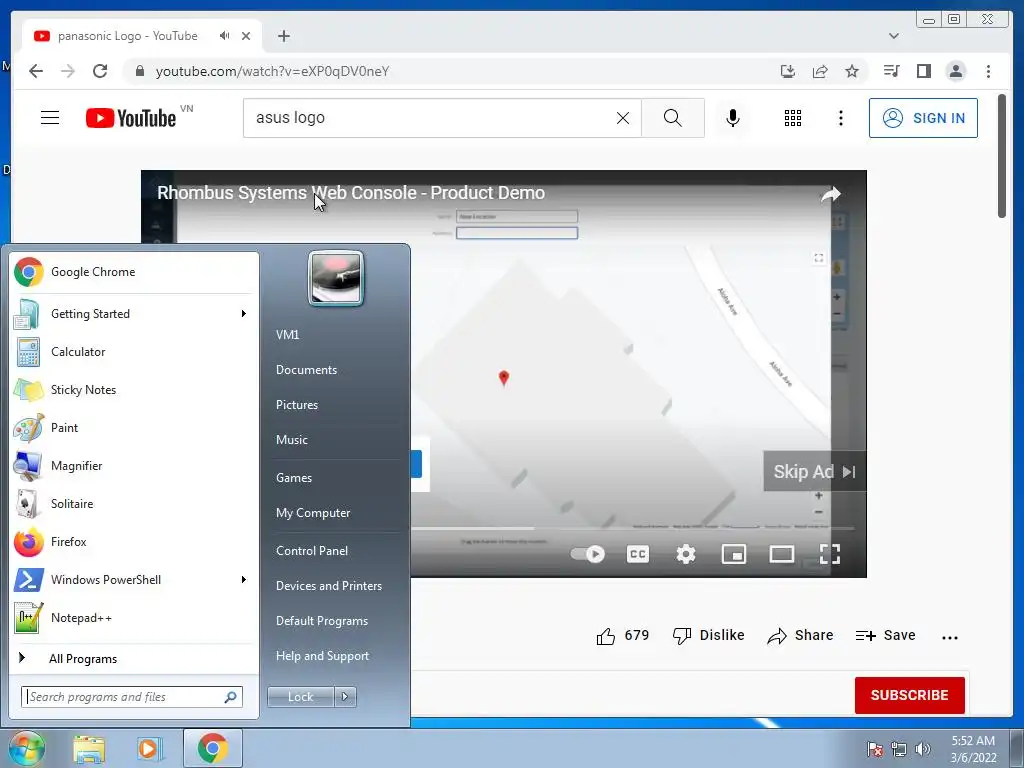Open the video settings gear
The width and height of the screenshot is (1024, 768).
click(x=686, y=554)
